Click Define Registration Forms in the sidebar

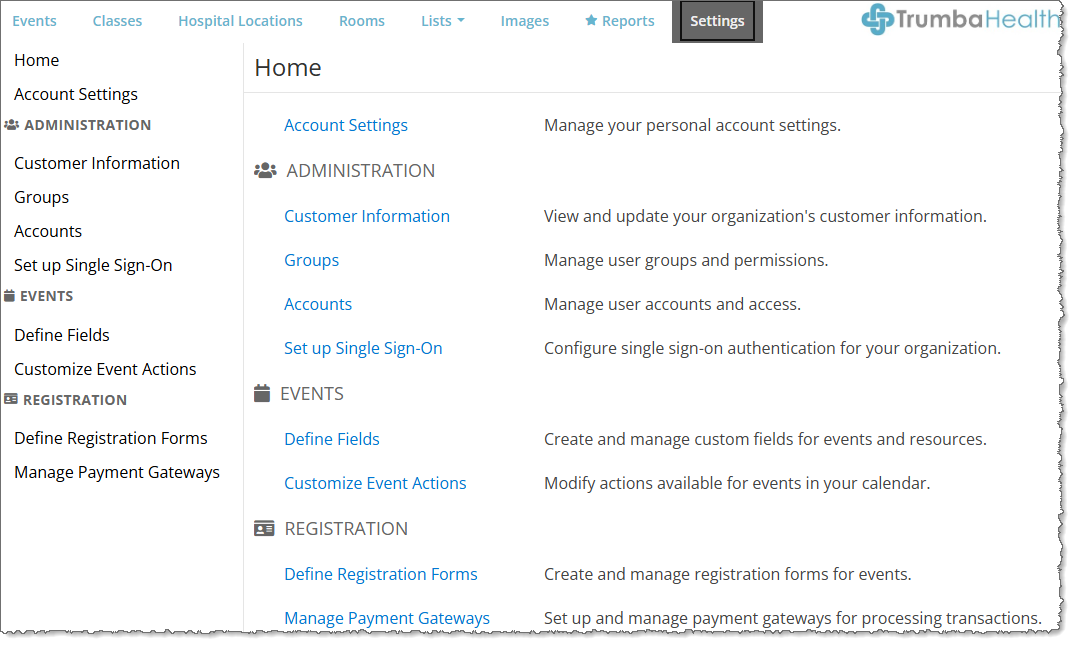click(110, 437)
